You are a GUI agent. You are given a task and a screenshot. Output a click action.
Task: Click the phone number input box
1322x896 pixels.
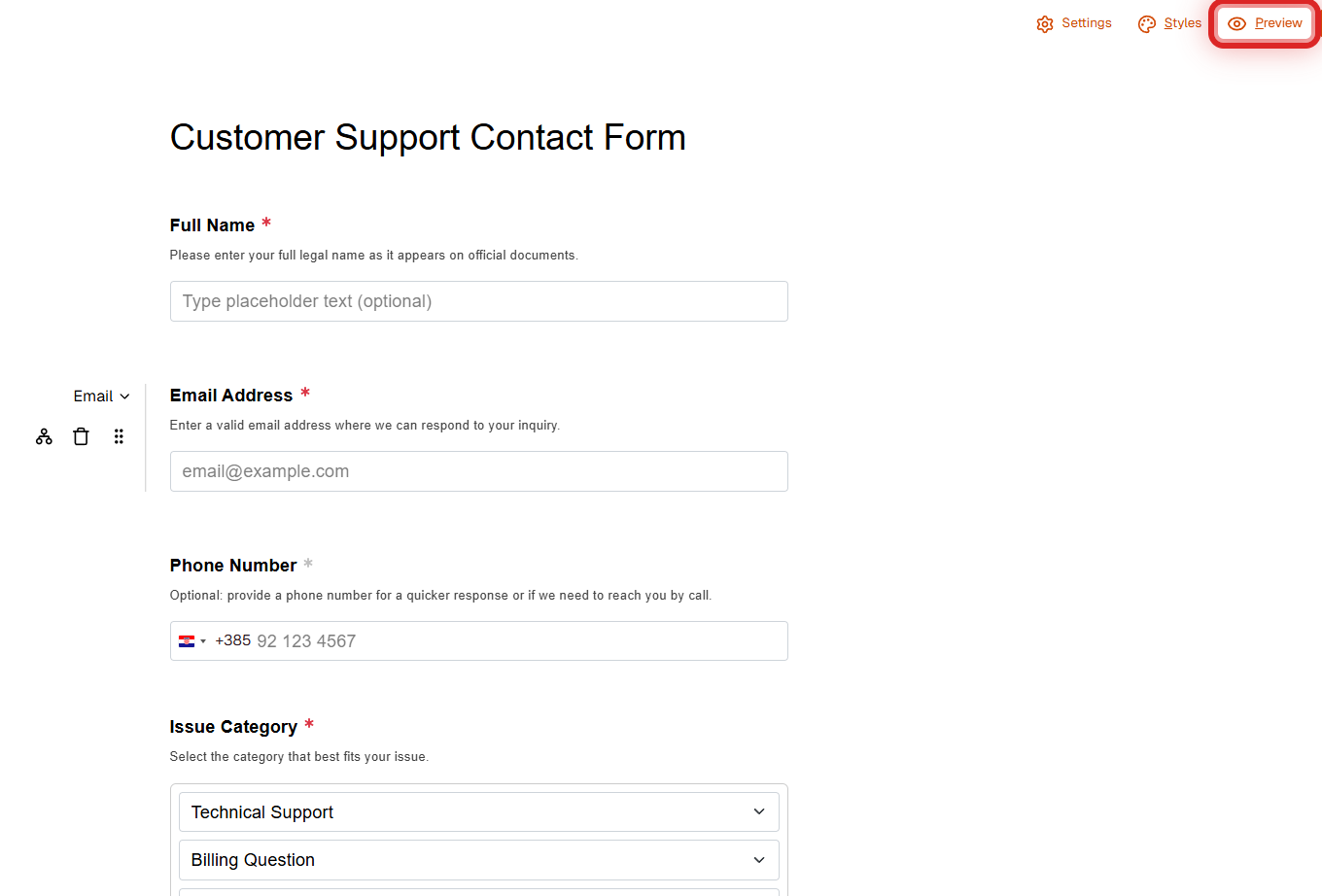point(515,641)
